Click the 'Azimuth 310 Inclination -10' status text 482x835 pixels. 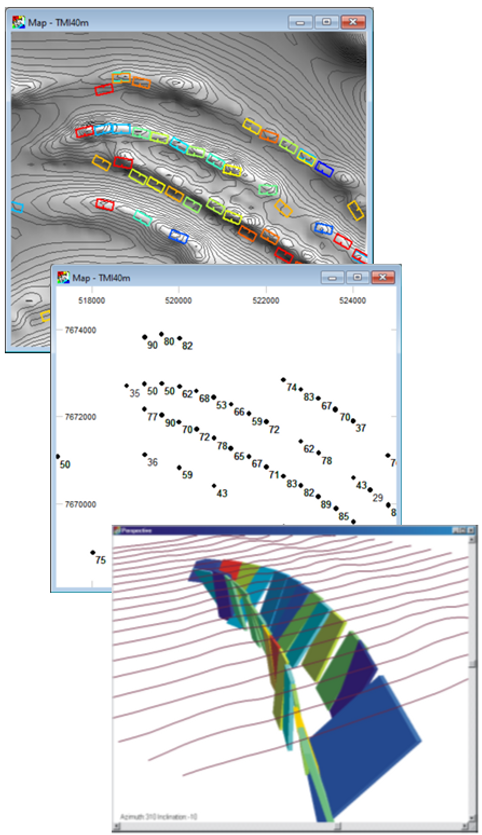(x=158, y=816)
